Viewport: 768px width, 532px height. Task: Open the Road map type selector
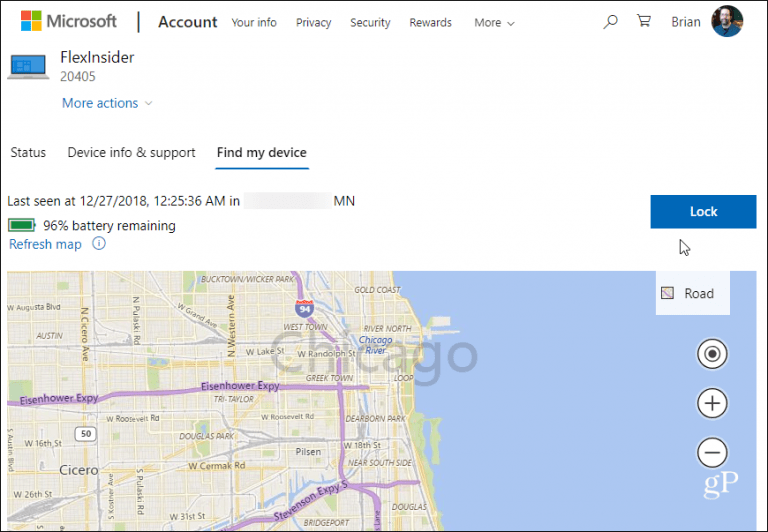point(693,293)
